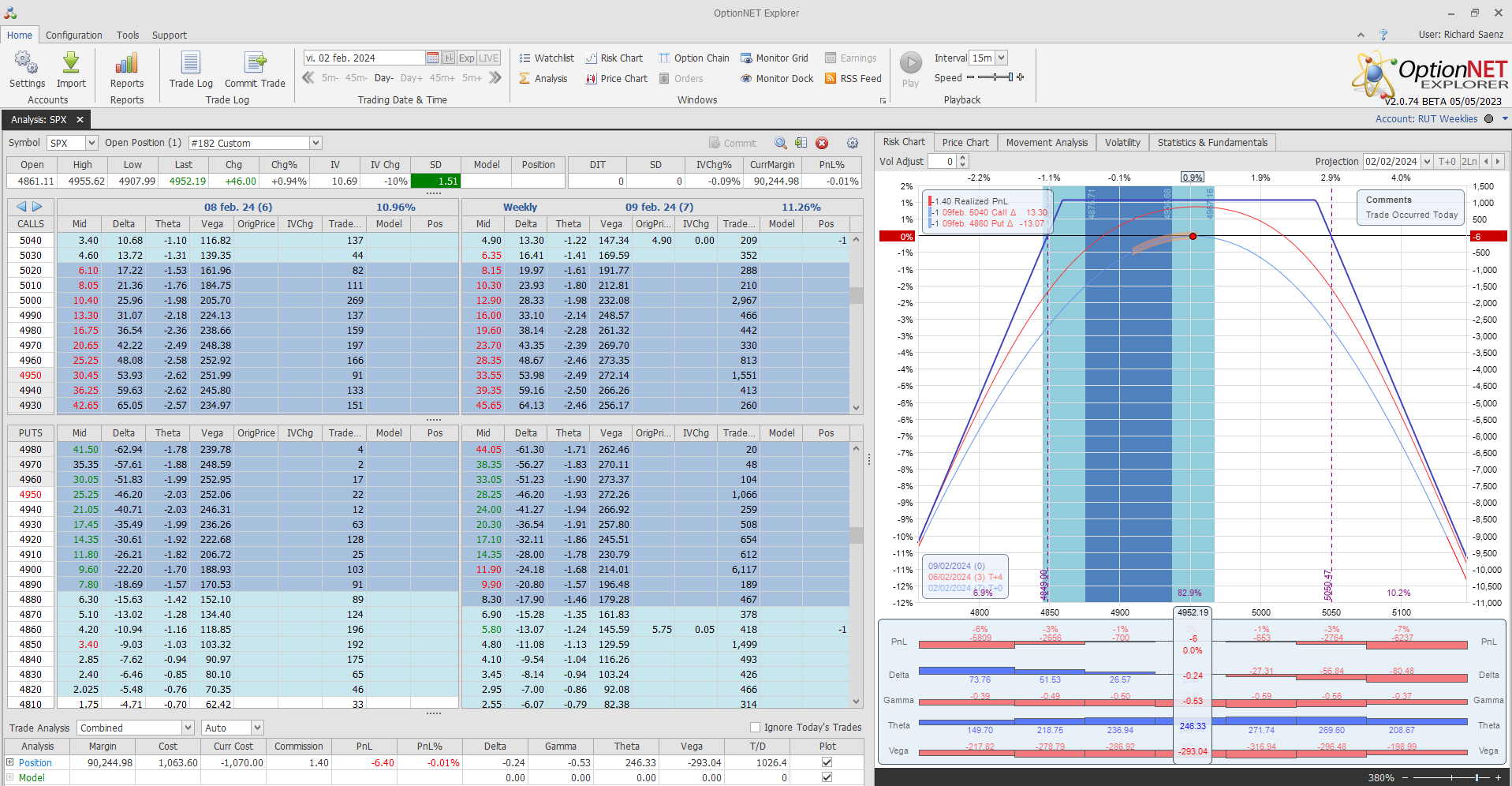The image size is (1512, 786).
Task: Open the Settings gear icon
Action: click(27, 63)
